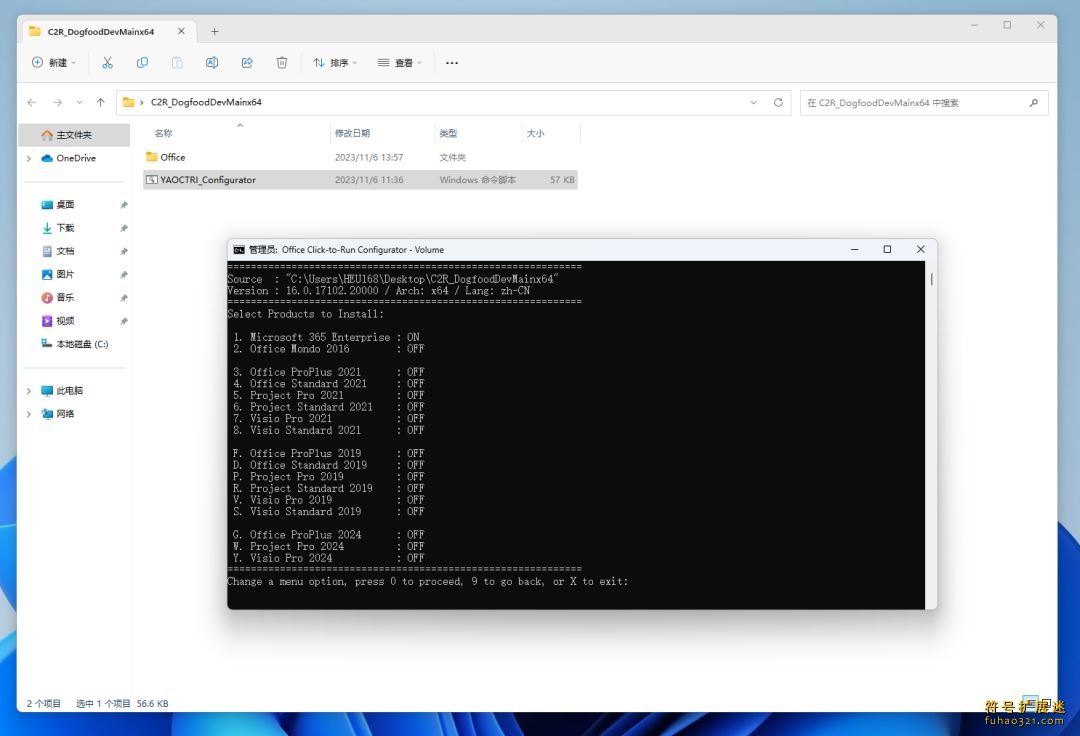Click the Delete trash icon

coord(282,62)
